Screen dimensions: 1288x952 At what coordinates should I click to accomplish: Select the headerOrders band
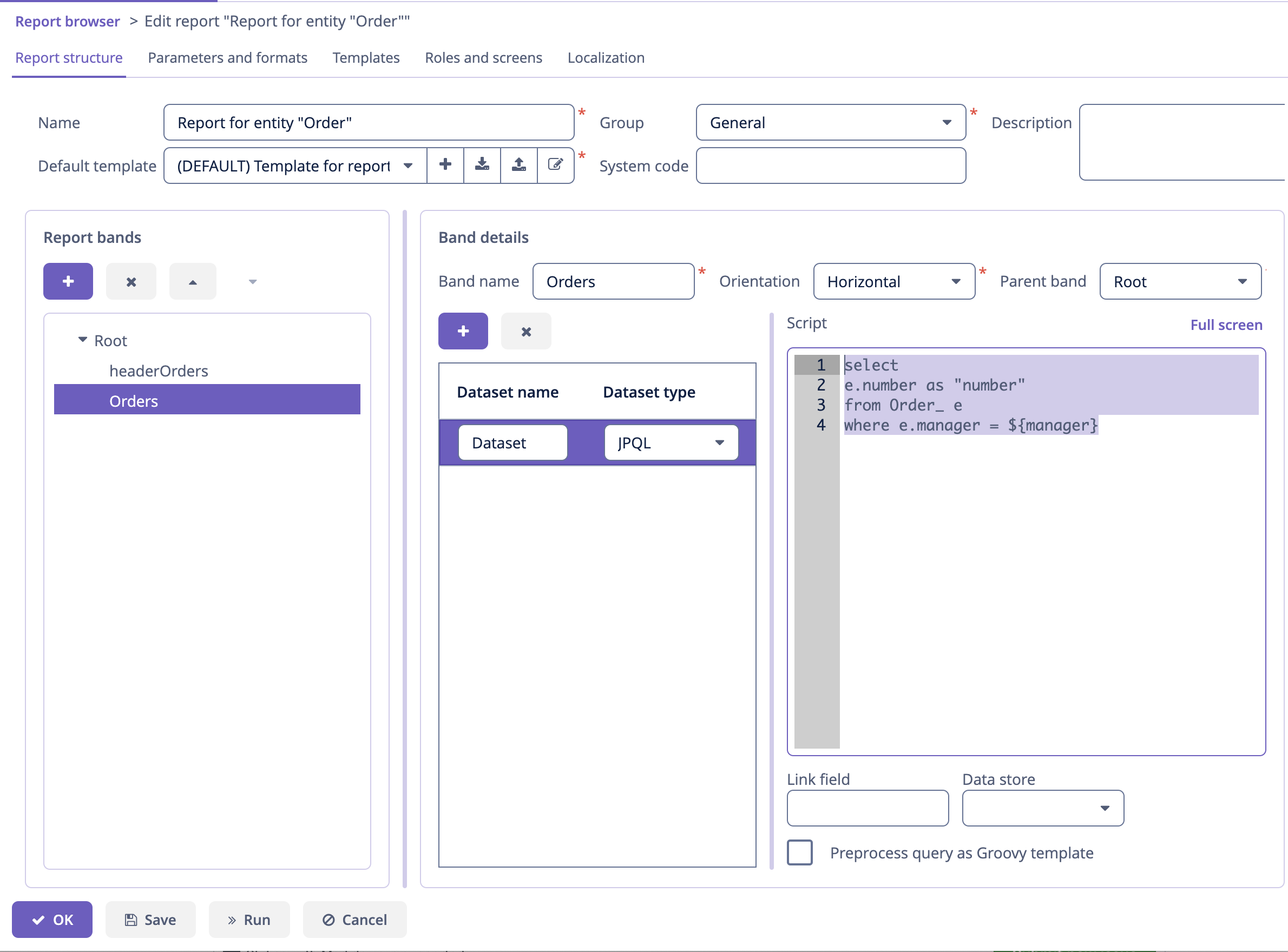click(159, 371)
